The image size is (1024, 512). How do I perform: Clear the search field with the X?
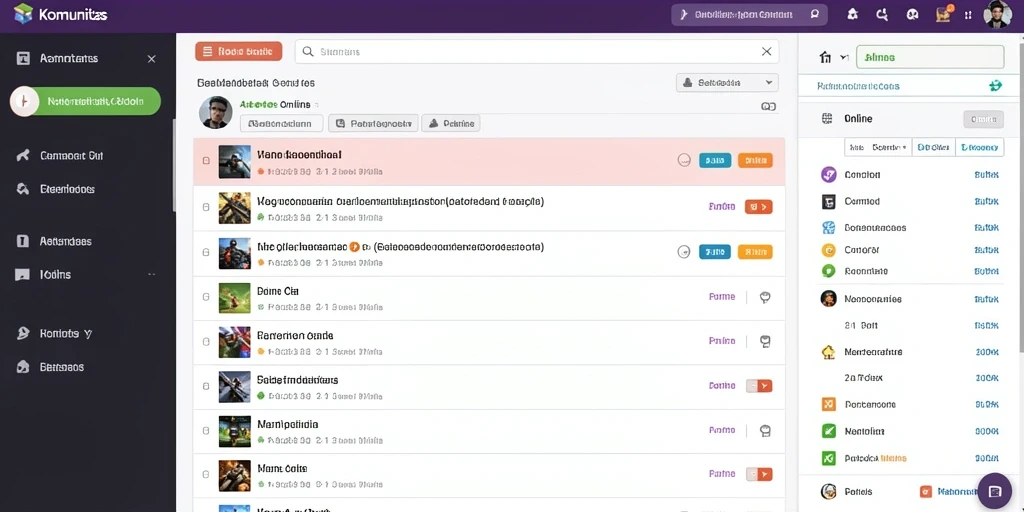767,52
